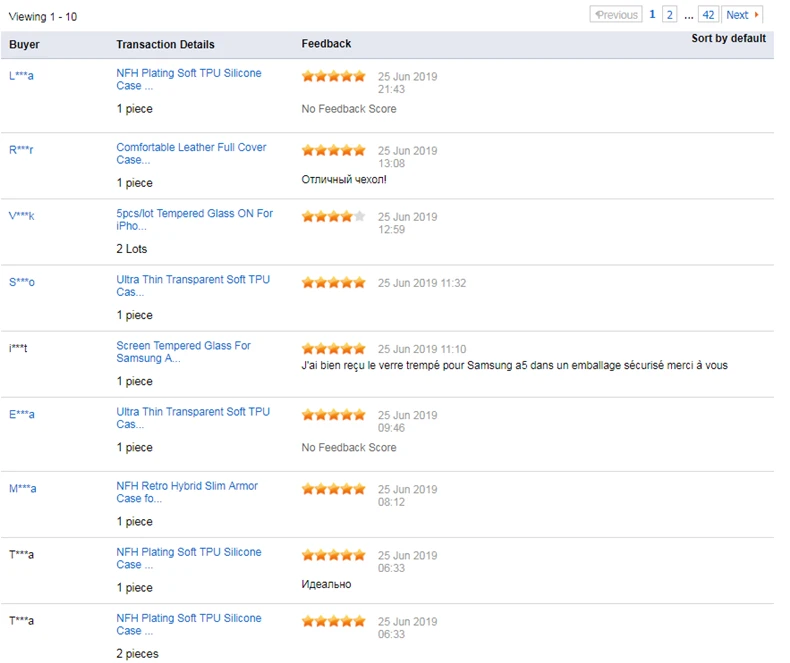The width and height of the screenshot is (790, 663).
Task: Open buyer V***k profile link
Action: click(x=22, y=216)
